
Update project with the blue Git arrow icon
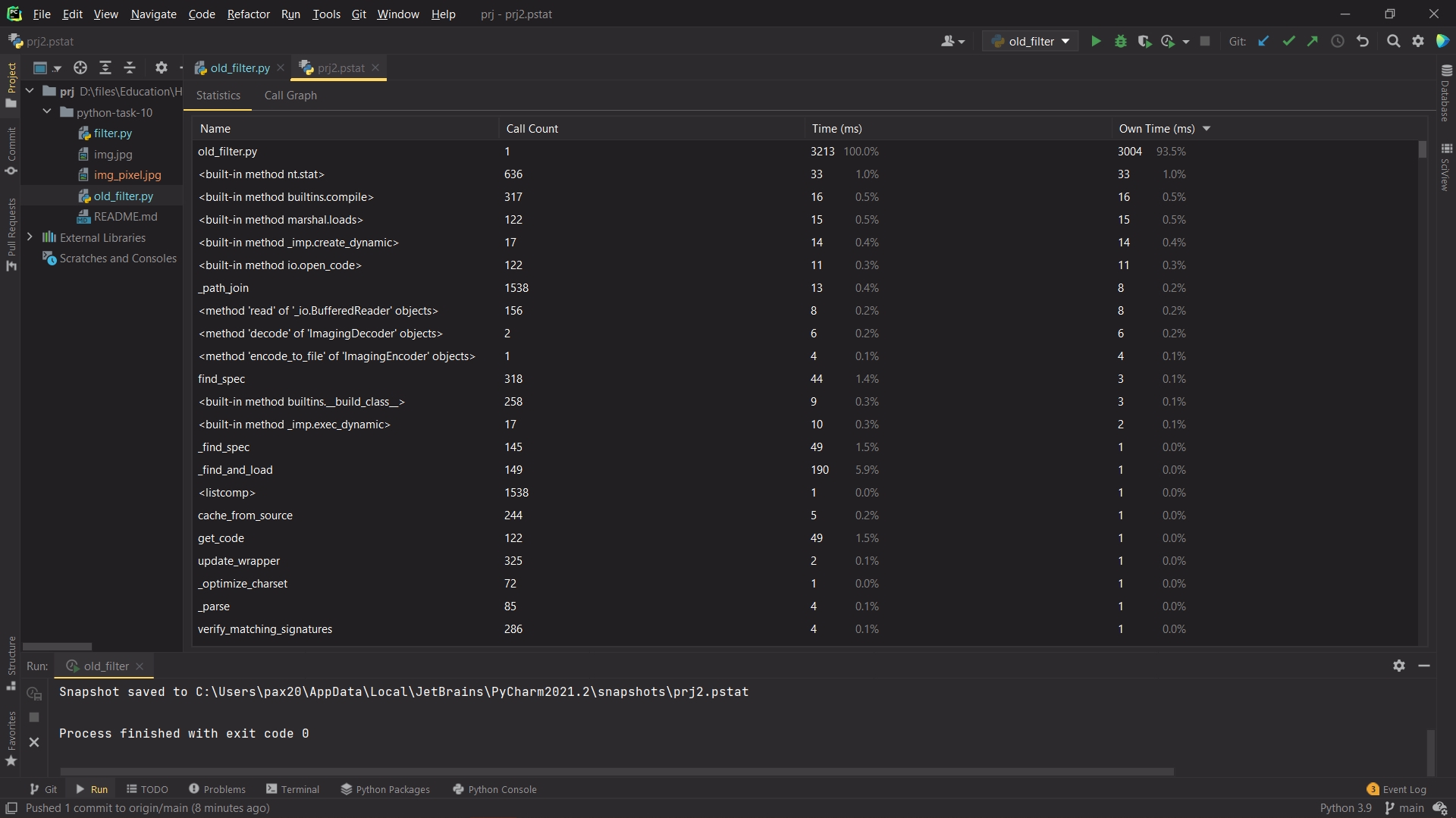coord(1264,42)
